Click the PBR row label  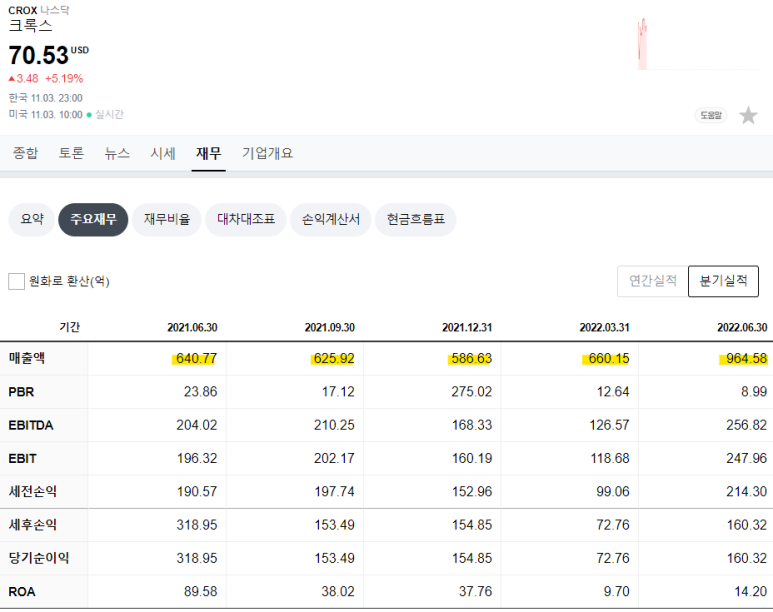coord(21,392)
